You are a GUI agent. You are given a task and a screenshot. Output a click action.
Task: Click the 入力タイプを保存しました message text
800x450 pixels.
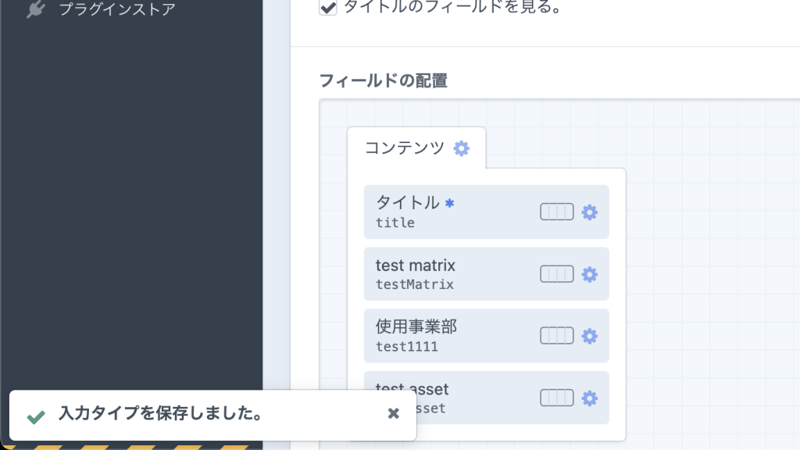click(160, 413)
